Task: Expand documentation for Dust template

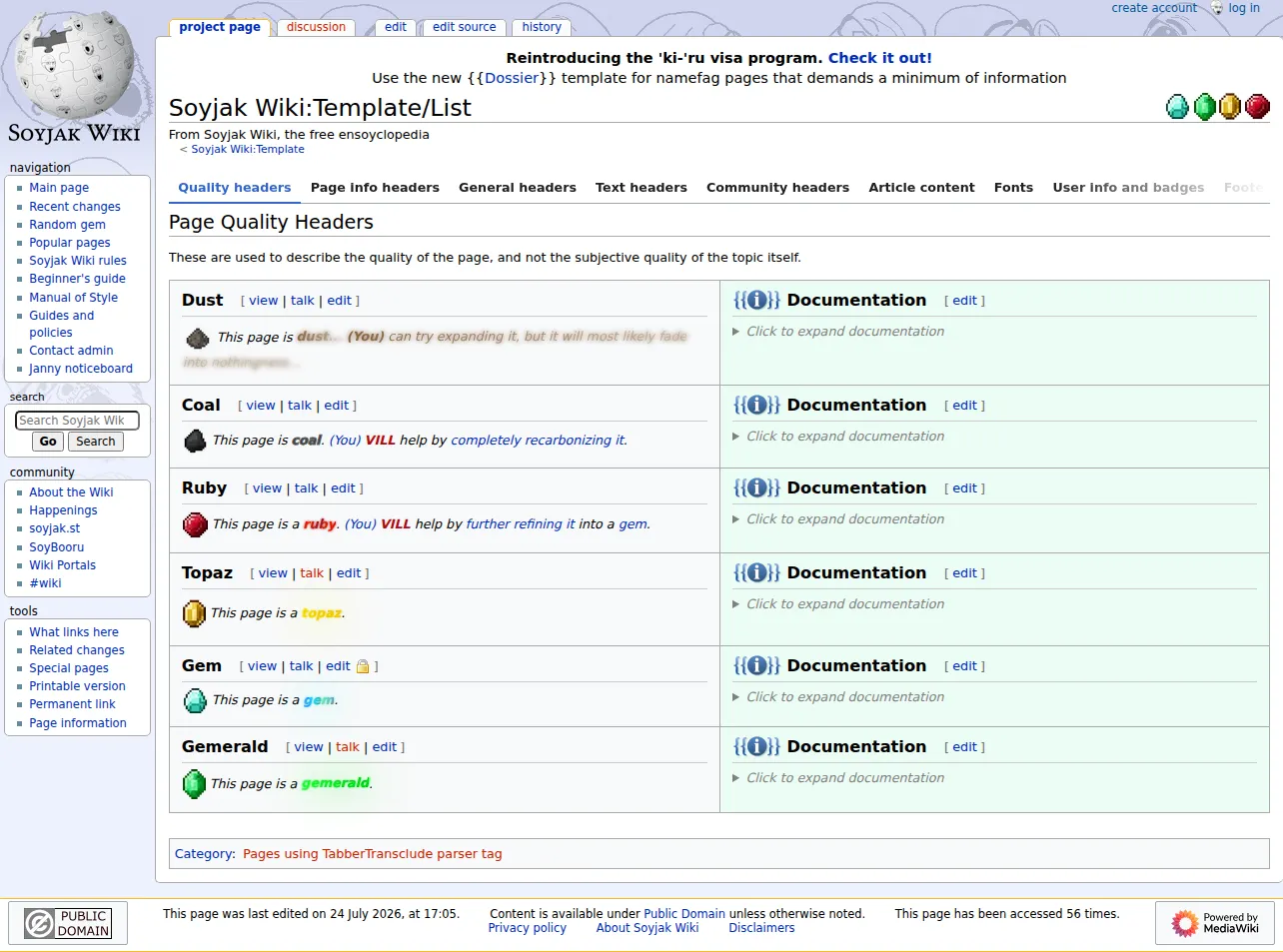Action: (x=838, y=332)
